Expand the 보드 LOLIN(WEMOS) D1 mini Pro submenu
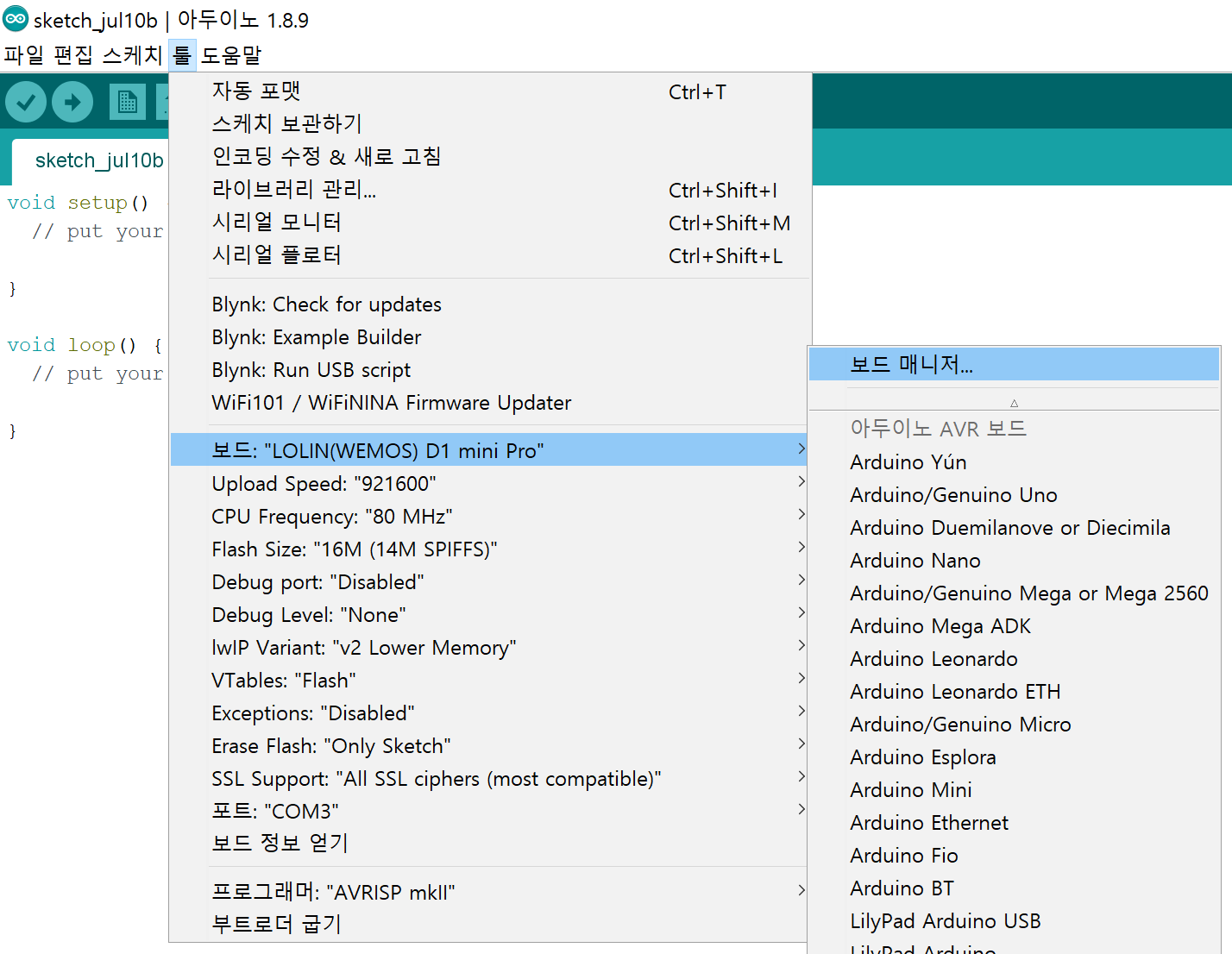Viewport: 1232px width, 954px height. [489, 450]
